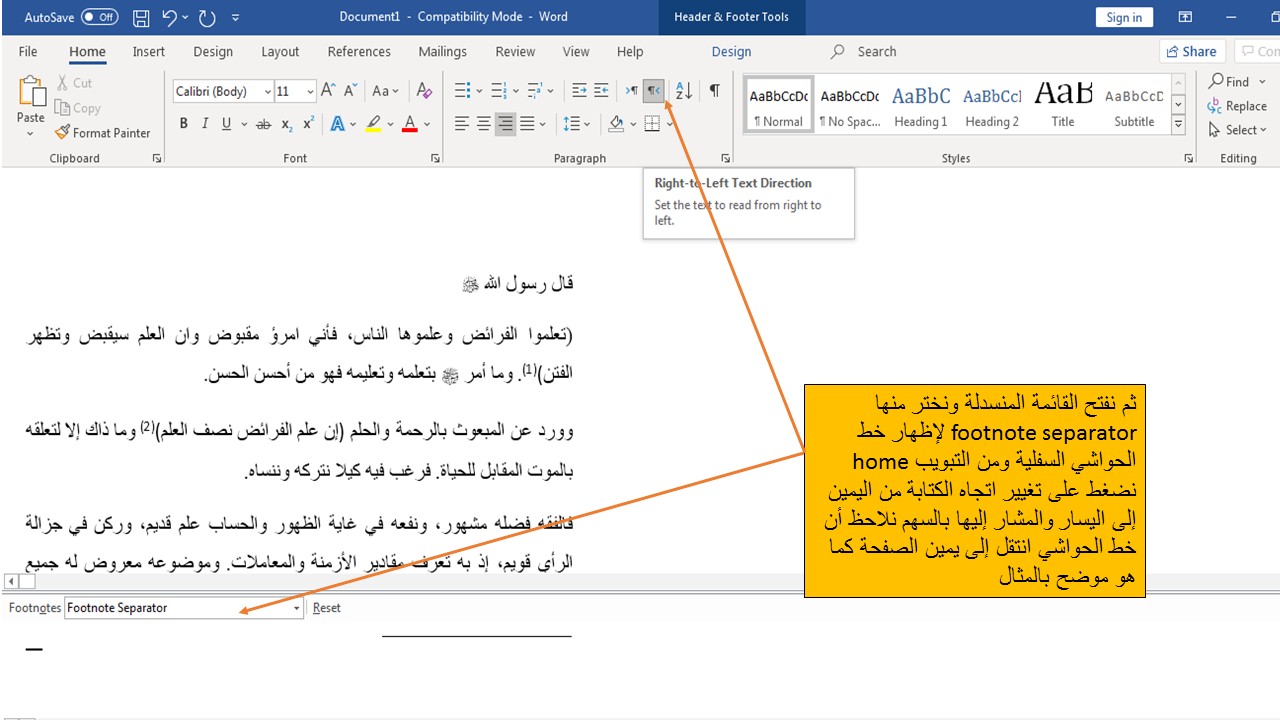Click the Sign in button
The image size is (1280, 720).
click(x=1123, y=17)
